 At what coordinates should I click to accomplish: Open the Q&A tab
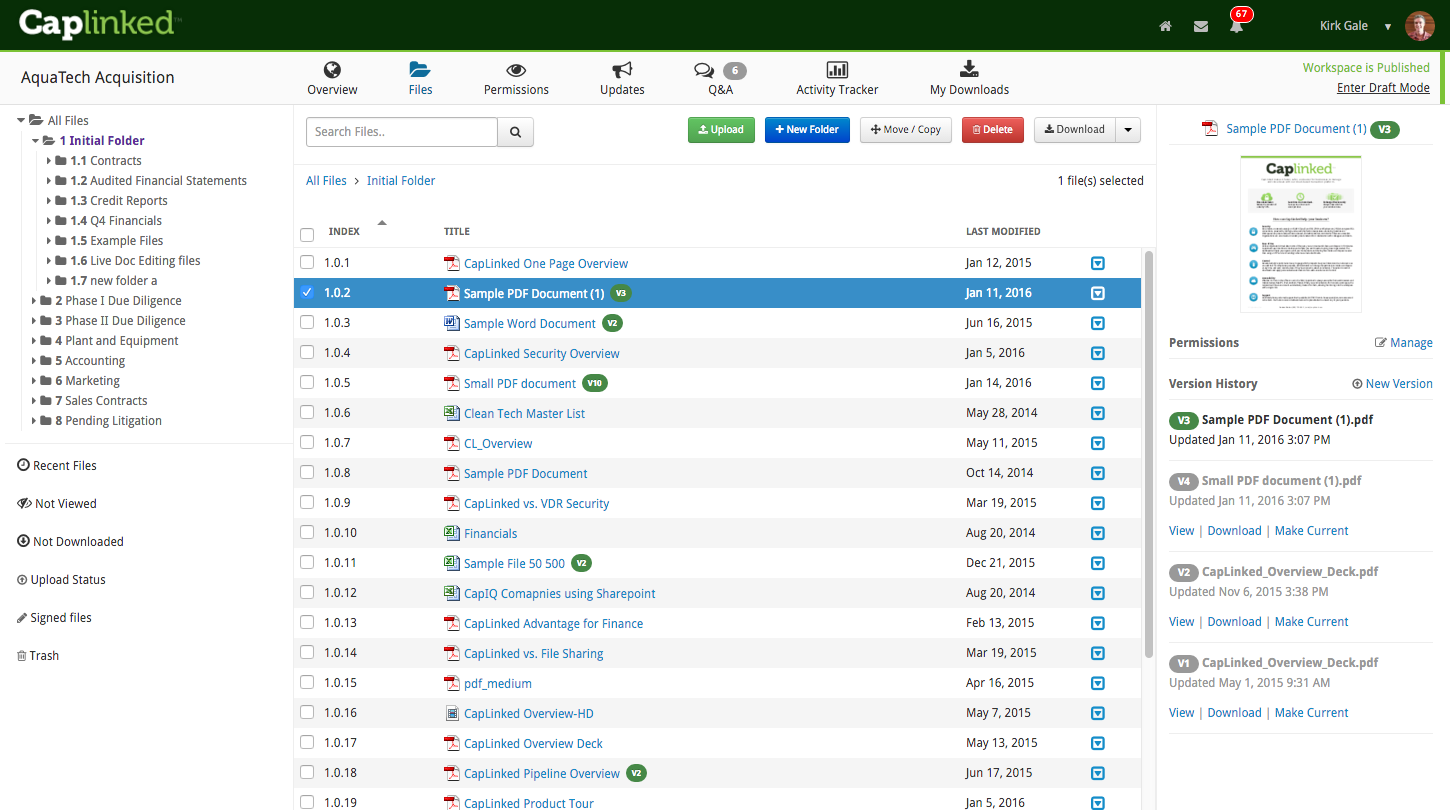[720, 79]
